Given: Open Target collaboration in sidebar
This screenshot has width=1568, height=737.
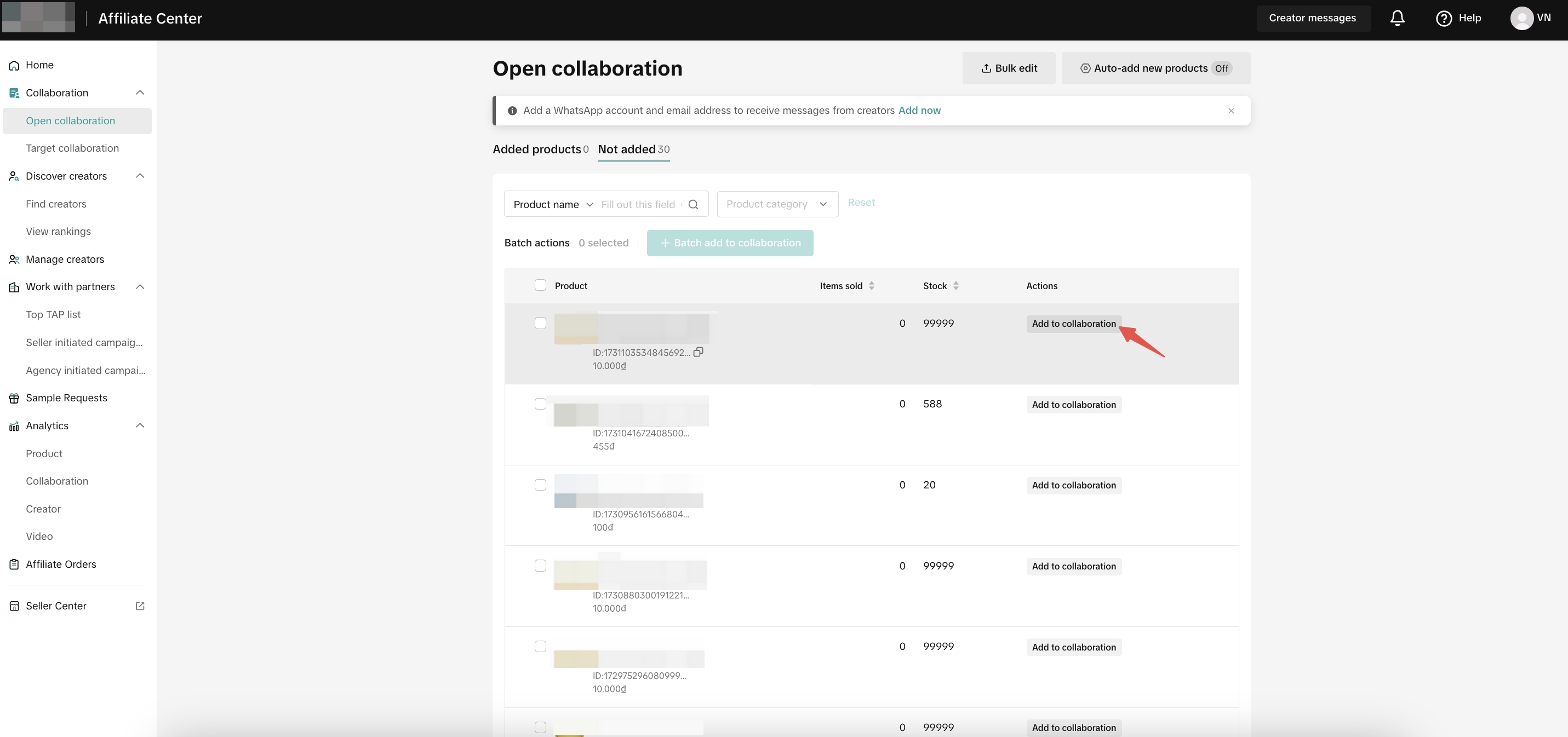Looking at the screenshot, I should [72, 148].
